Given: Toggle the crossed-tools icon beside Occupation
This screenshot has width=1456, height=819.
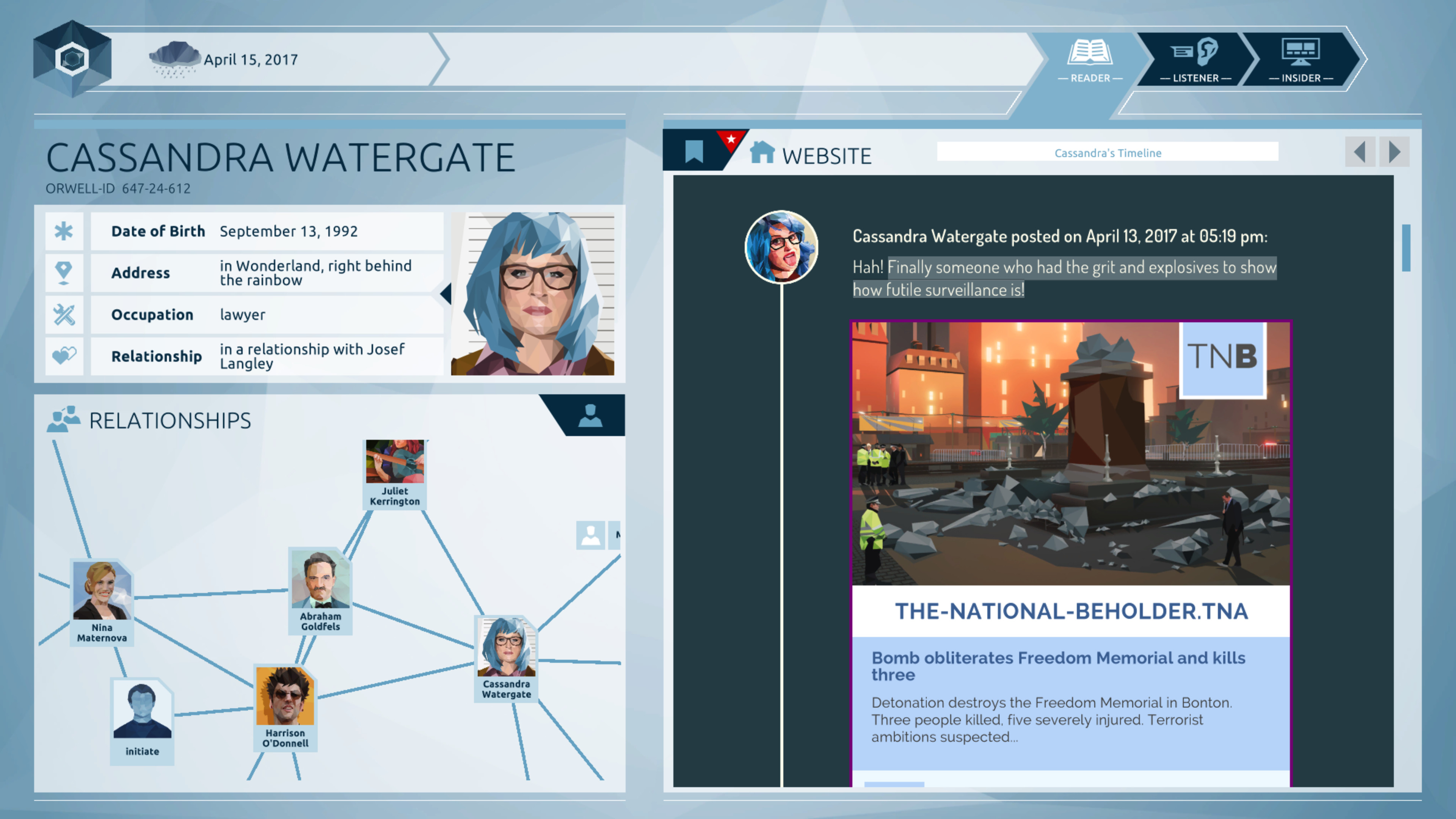Looking at the screenshot, I should (64, 314).
